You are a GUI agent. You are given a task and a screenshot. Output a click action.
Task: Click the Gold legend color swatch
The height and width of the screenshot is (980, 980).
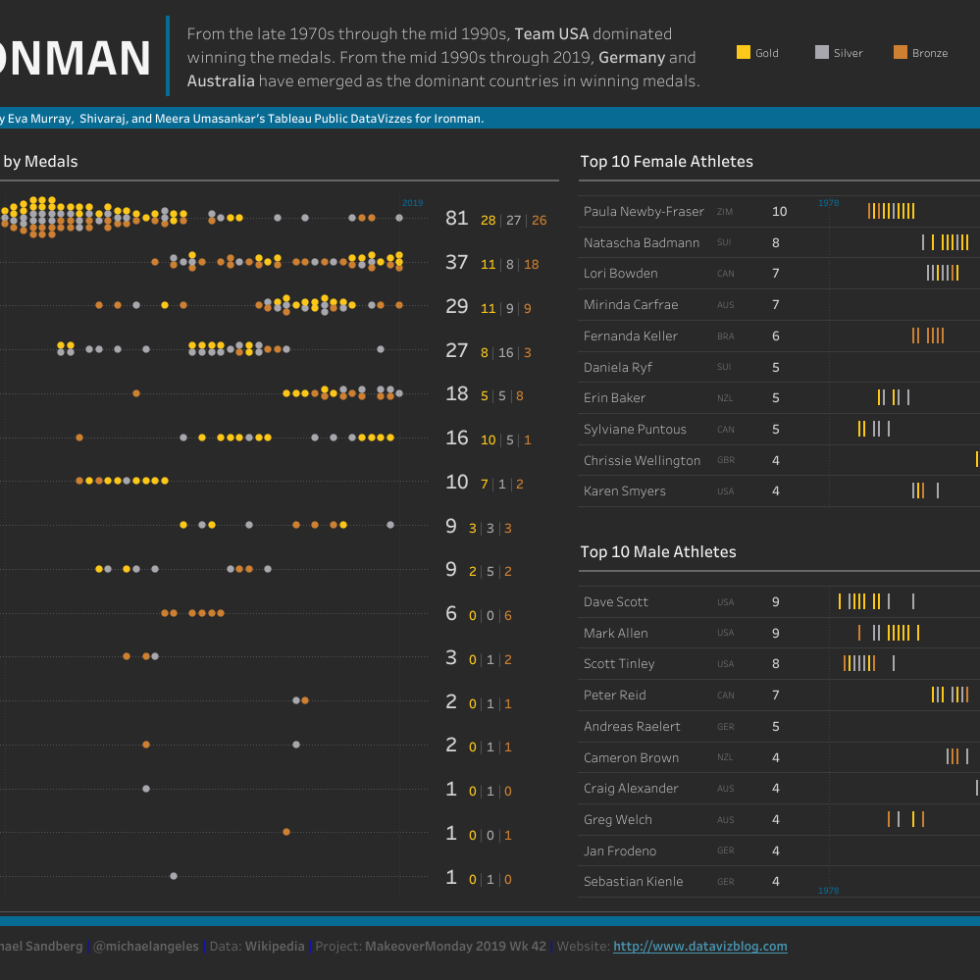[743, 52]
